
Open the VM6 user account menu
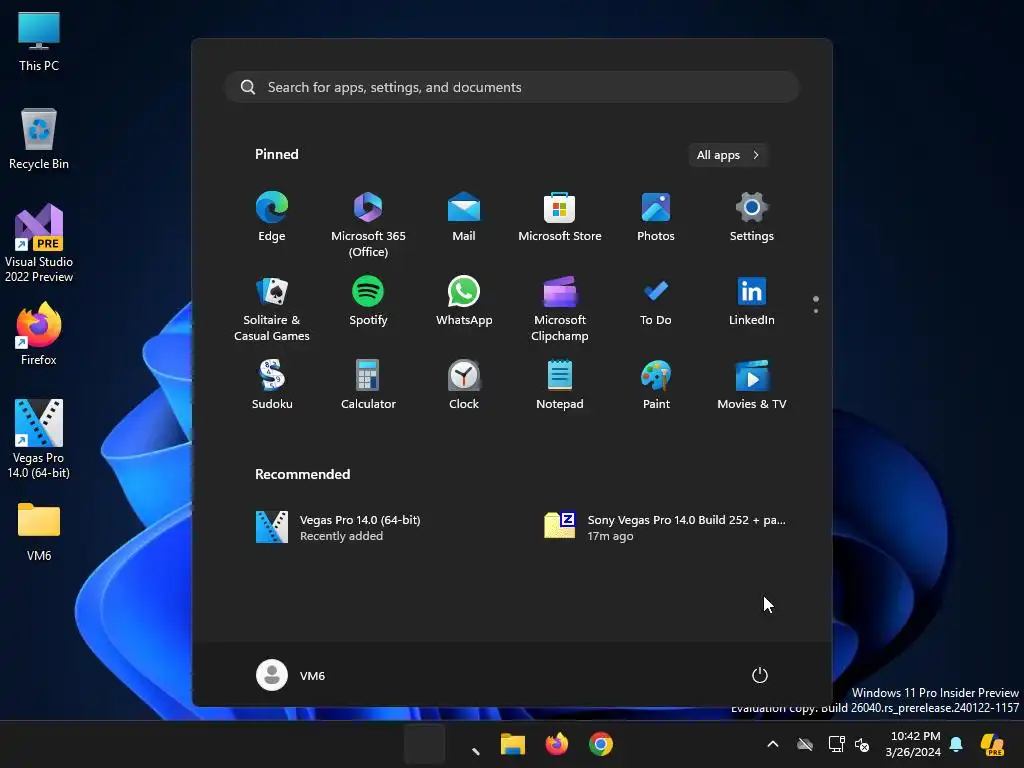(x=291, y=675)
